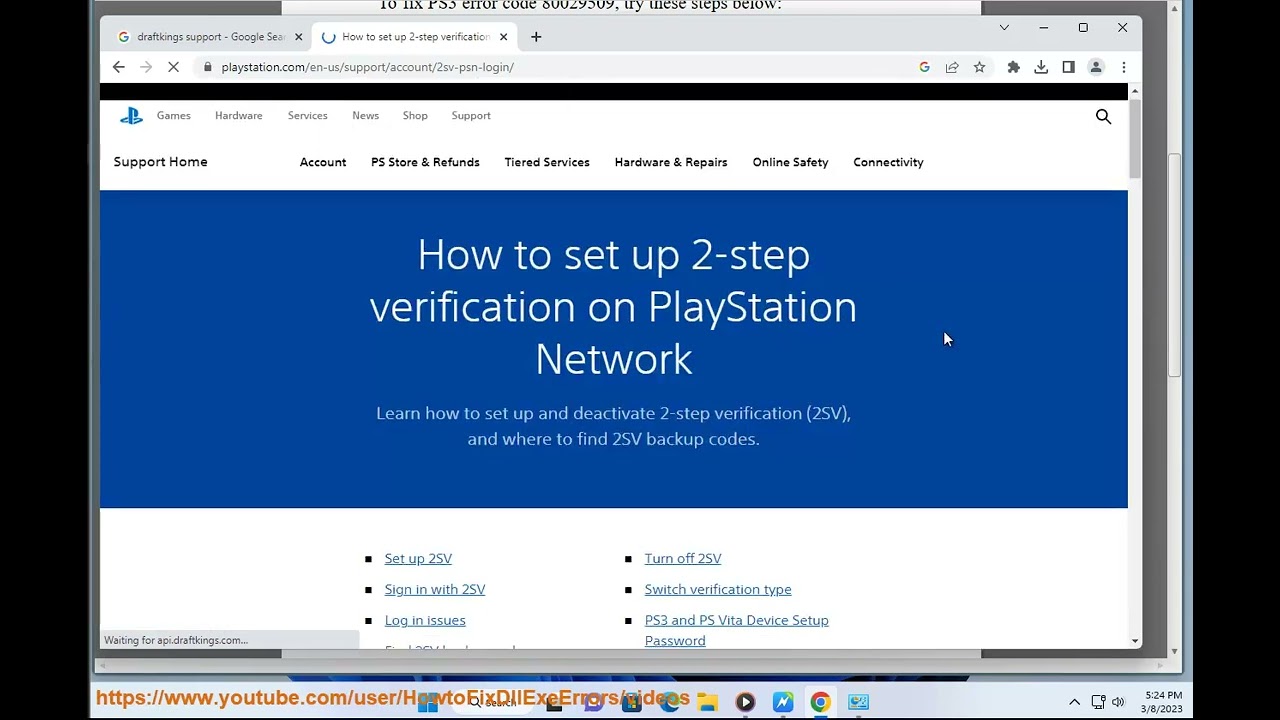Open the Chrome profile avatar
1280x720 pixels.
coord(1096,67)
